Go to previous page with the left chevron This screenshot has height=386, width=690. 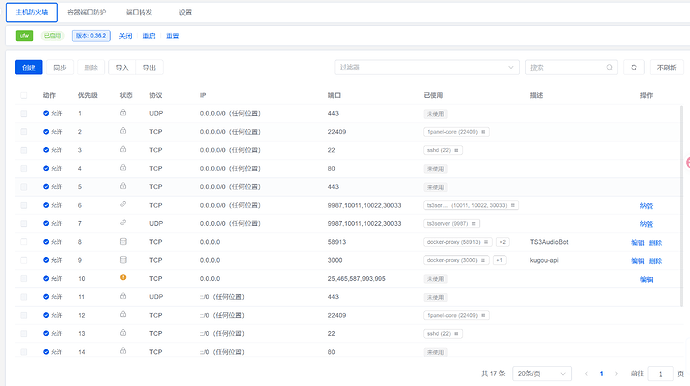[586, 374]
